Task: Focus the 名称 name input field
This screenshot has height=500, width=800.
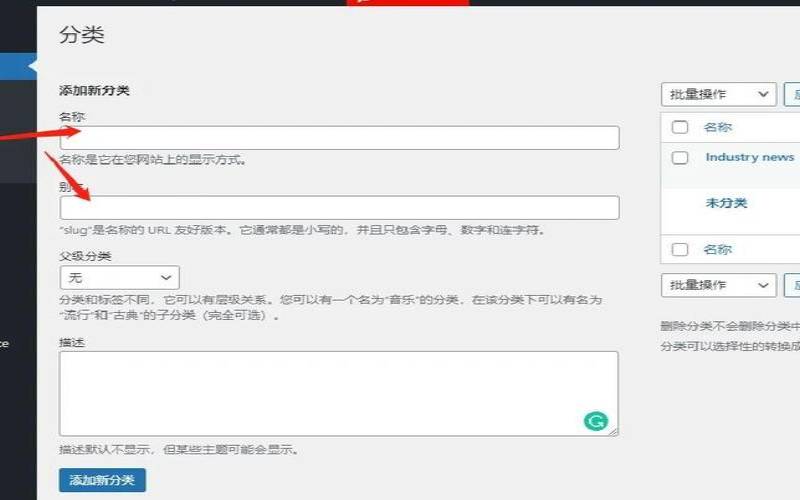Action: pyautogui.click(x=339, y=138)
